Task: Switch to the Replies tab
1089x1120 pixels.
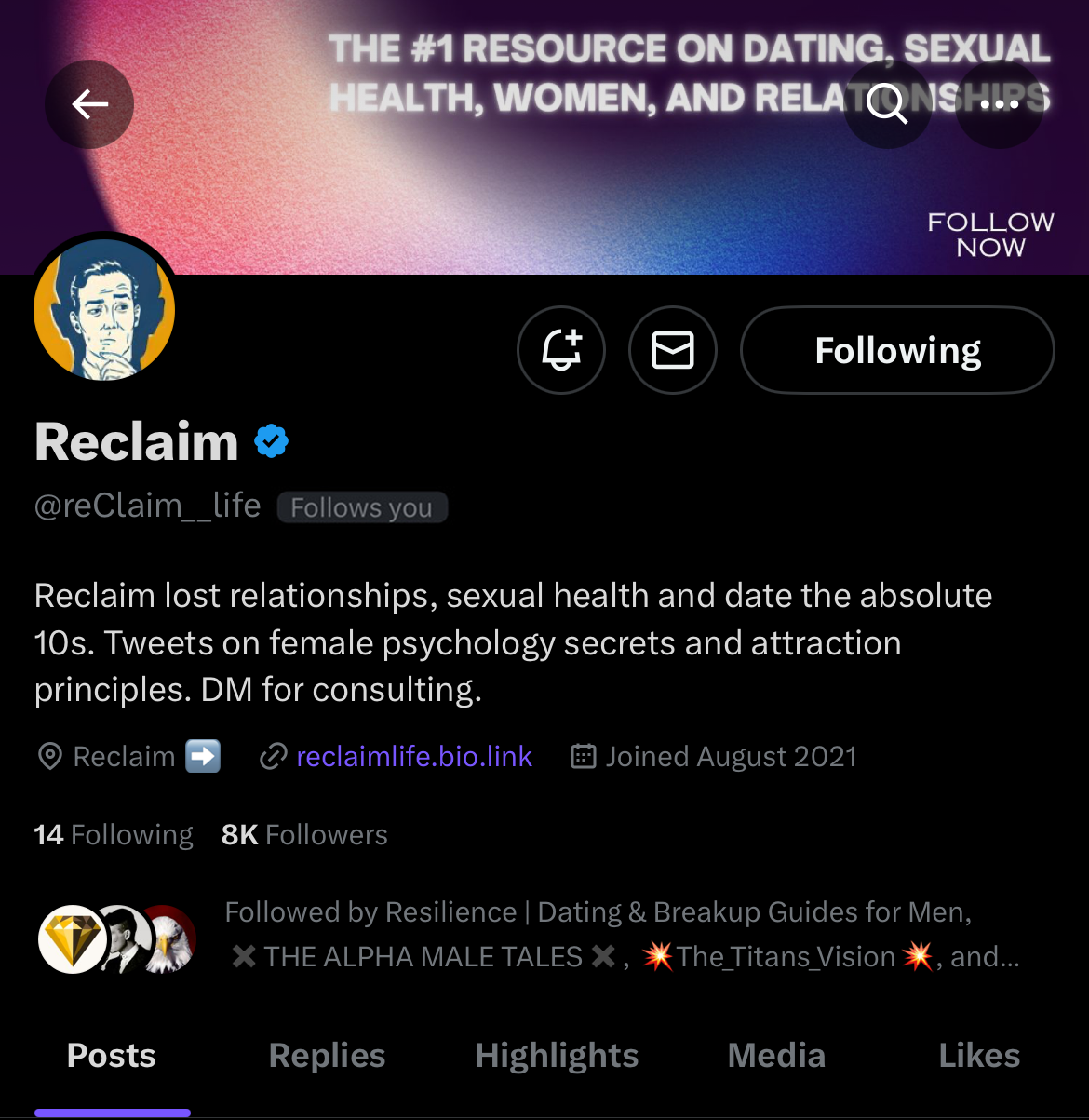Action: click(x=327, y=1056)
